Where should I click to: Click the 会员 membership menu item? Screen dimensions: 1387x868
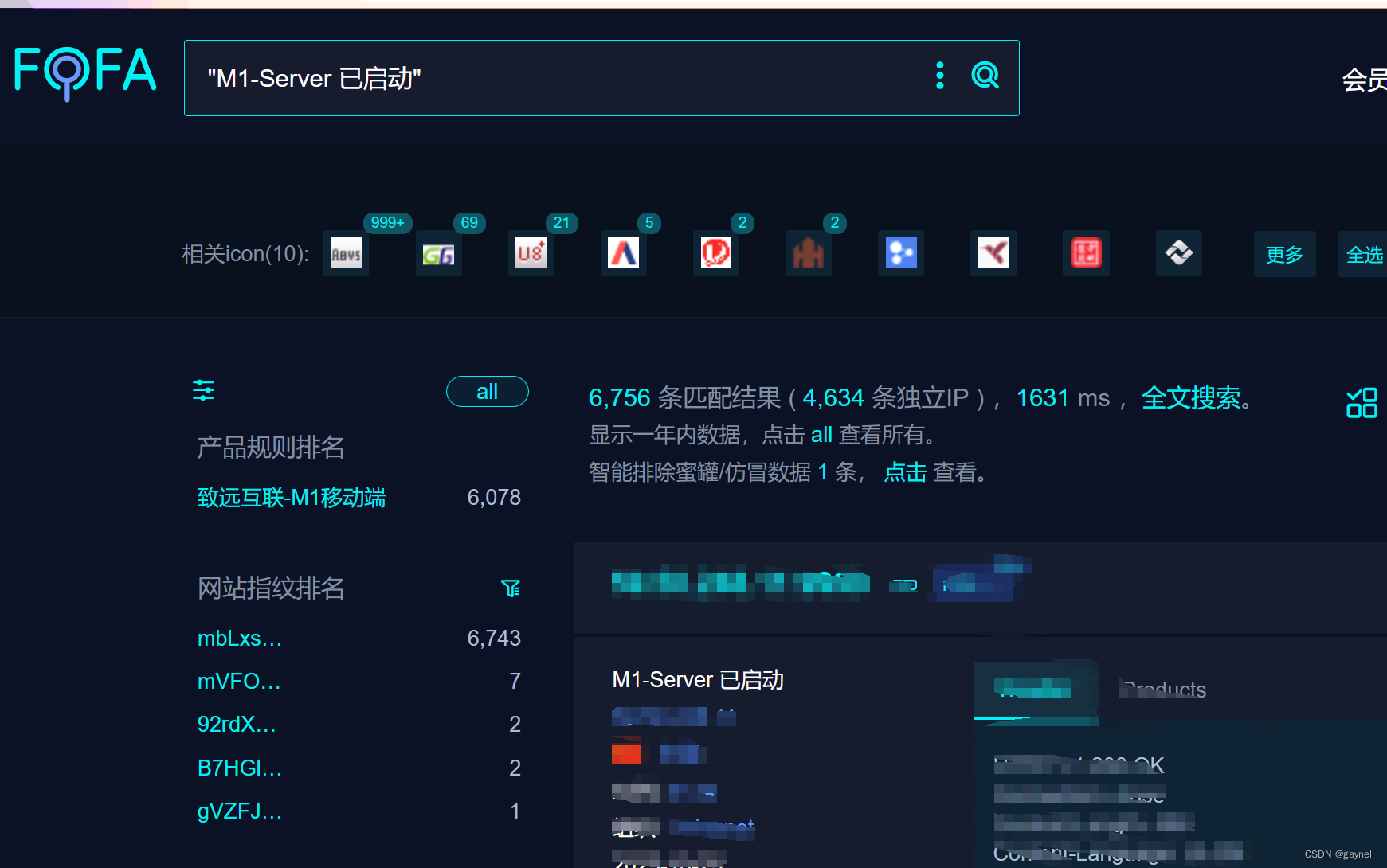pos(1364,80)
